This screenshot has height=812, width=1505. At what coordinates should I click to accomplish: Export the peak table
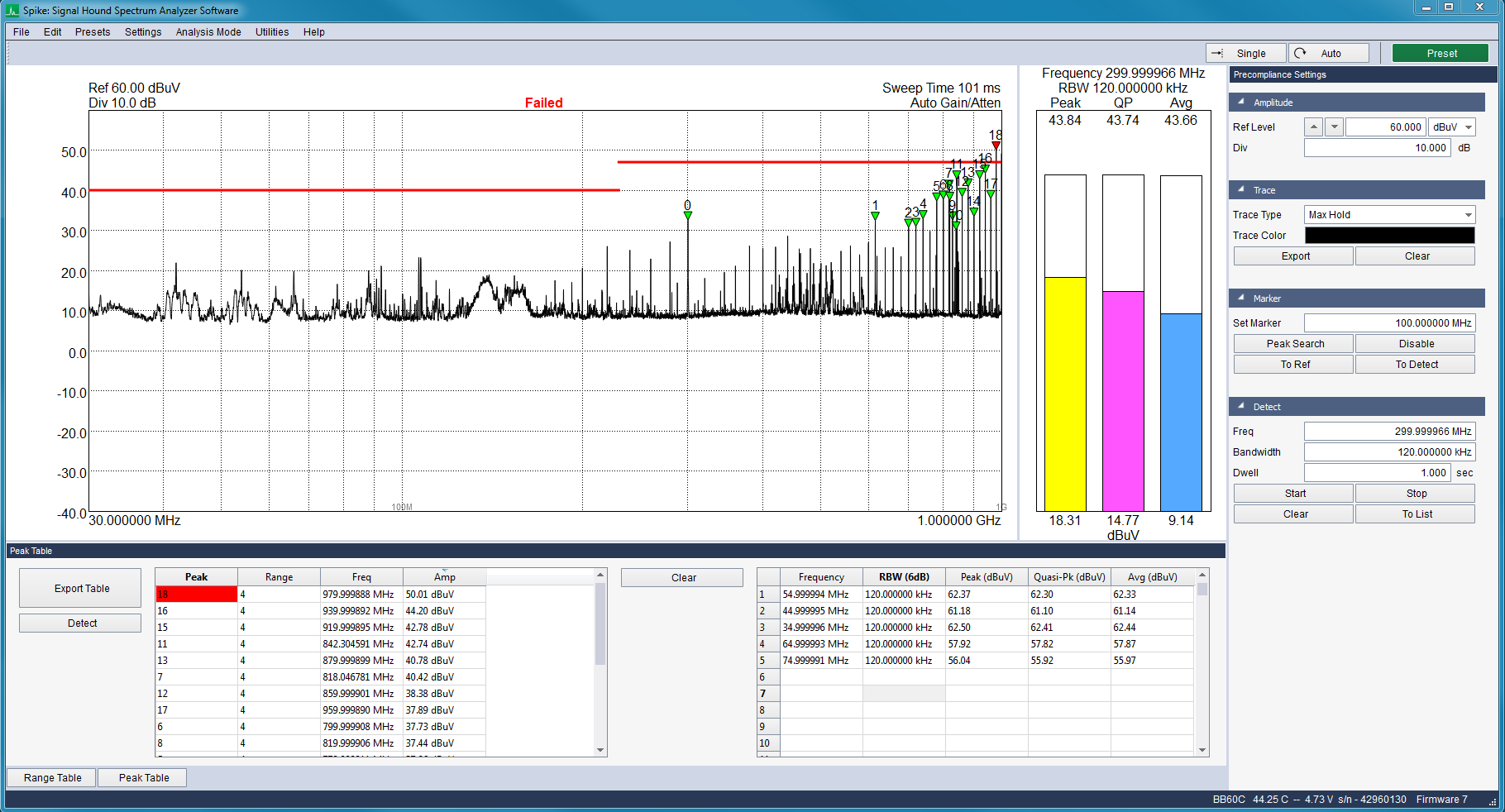tap(79, 588)
